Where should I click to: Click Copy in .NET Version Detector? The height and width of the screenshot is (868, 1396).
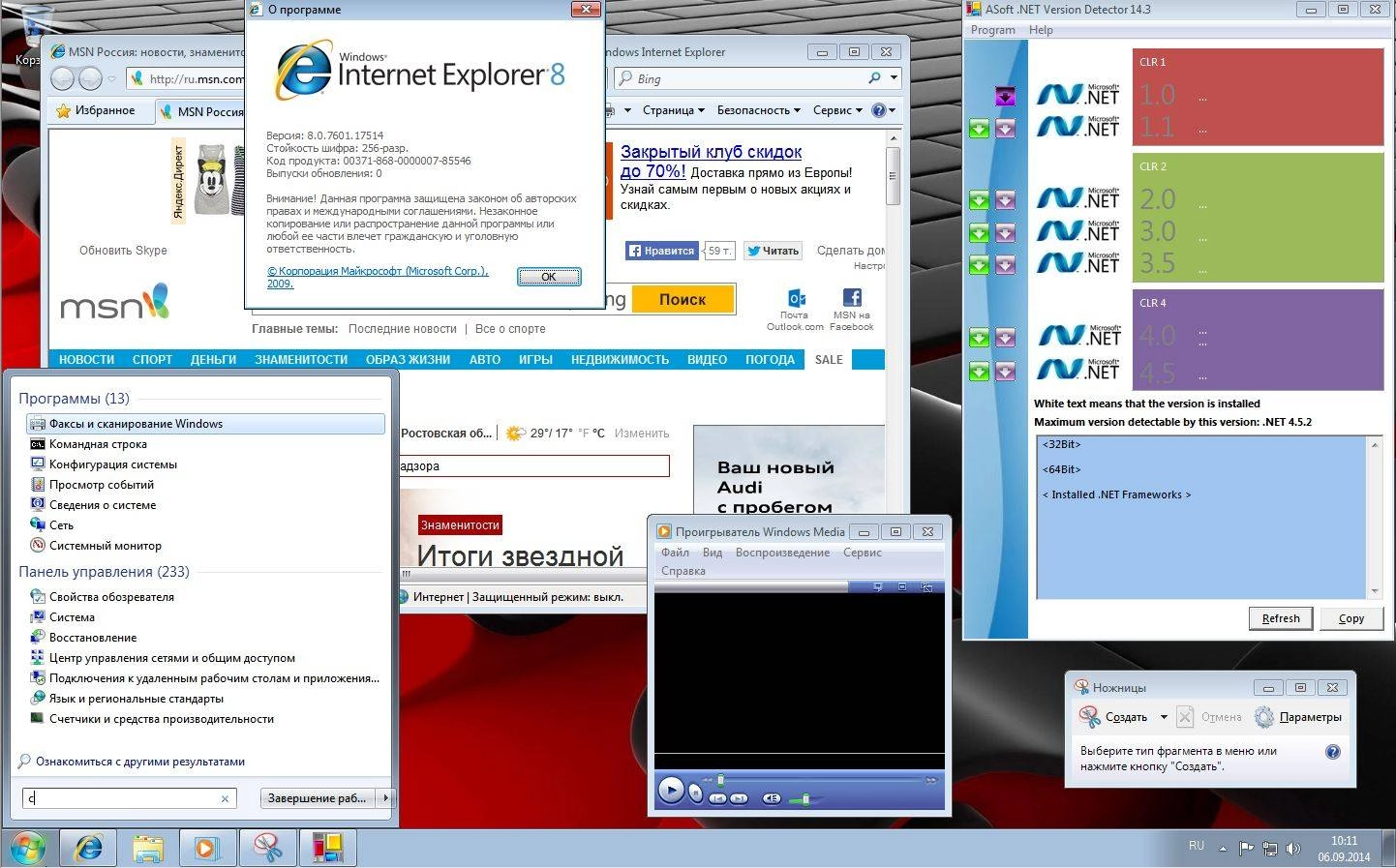click(1351, 618)
